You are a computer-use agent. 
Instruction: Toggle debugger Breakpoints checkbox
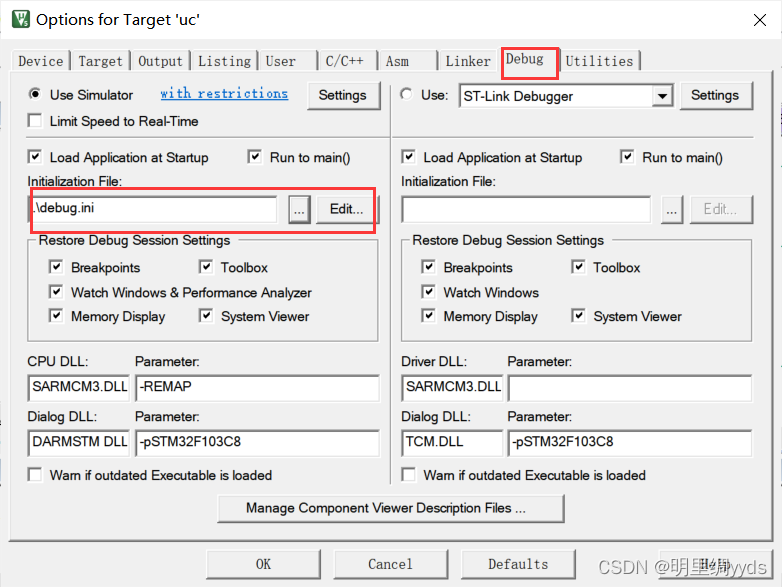(428, 267)
